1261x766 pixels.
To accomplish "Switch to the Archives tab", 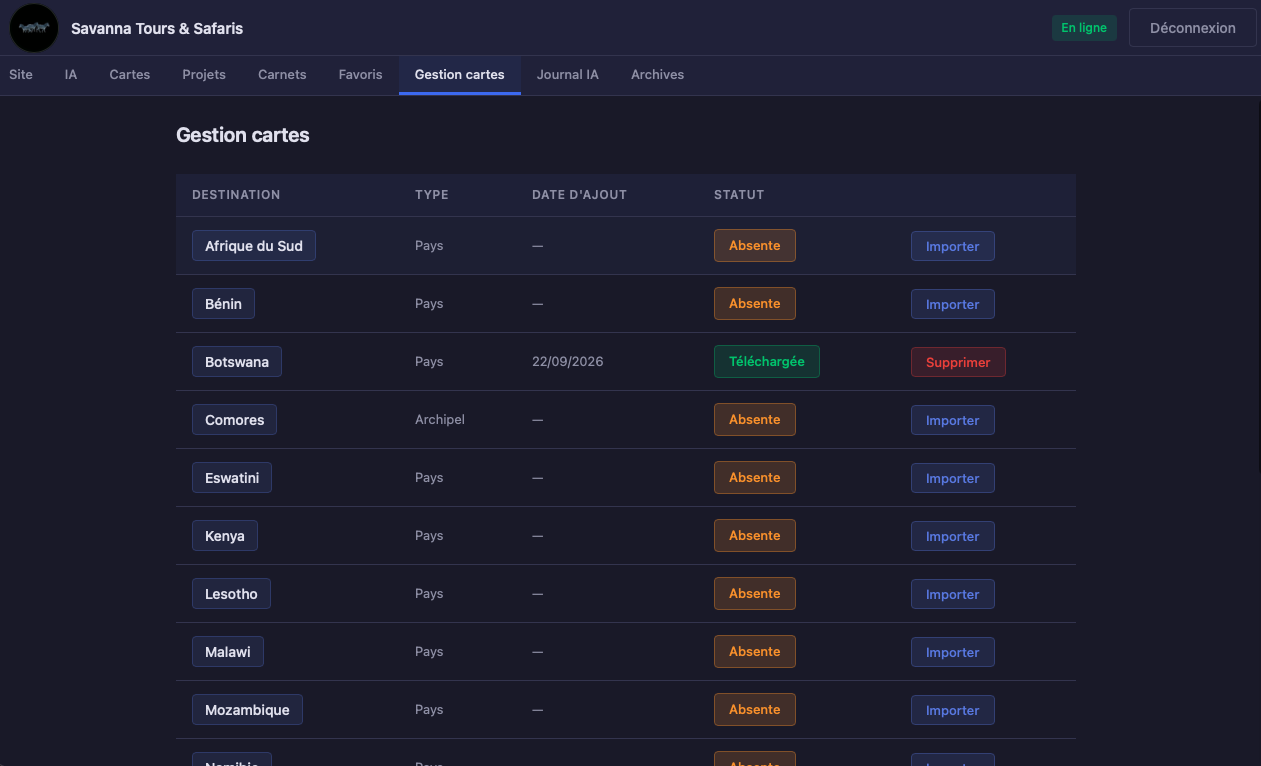I will [x=657, y=75].
